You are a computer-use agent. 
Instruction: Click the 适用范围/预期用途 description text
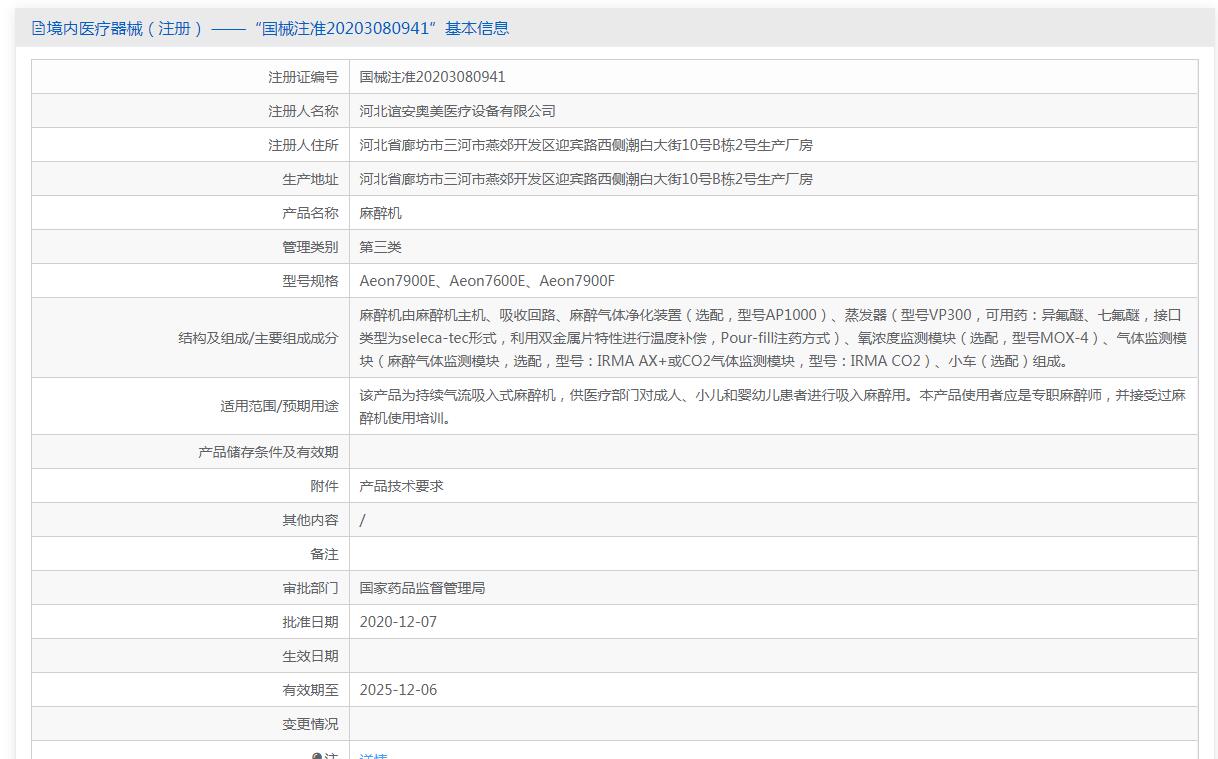772,406
